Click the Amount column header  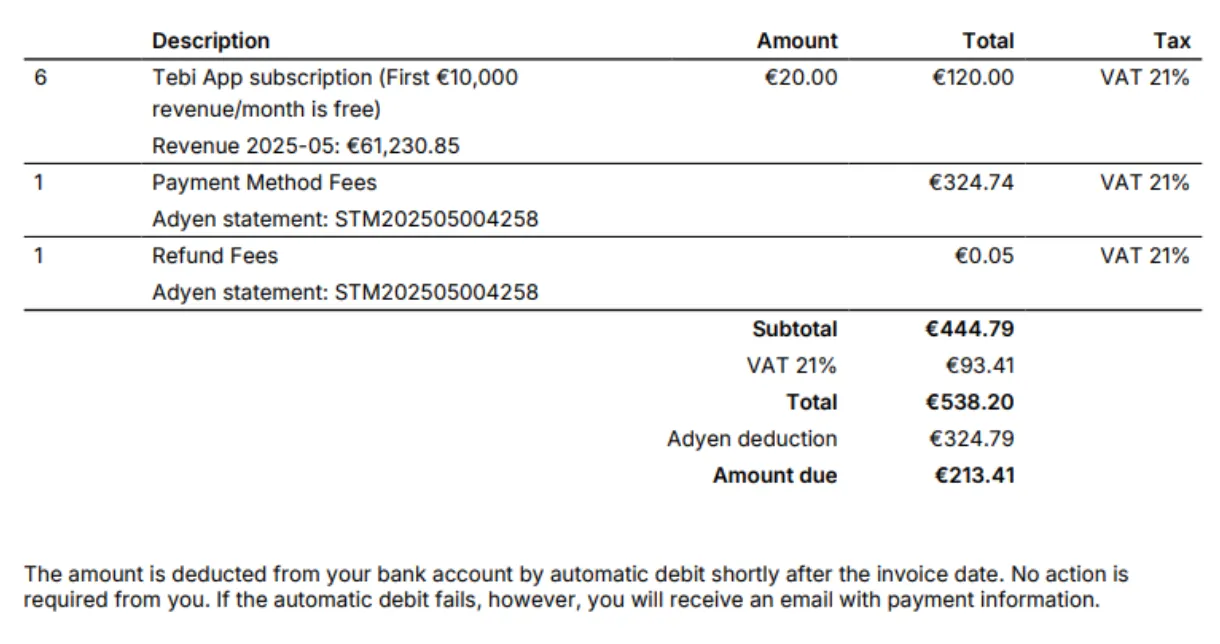click(x=797, y=41)
